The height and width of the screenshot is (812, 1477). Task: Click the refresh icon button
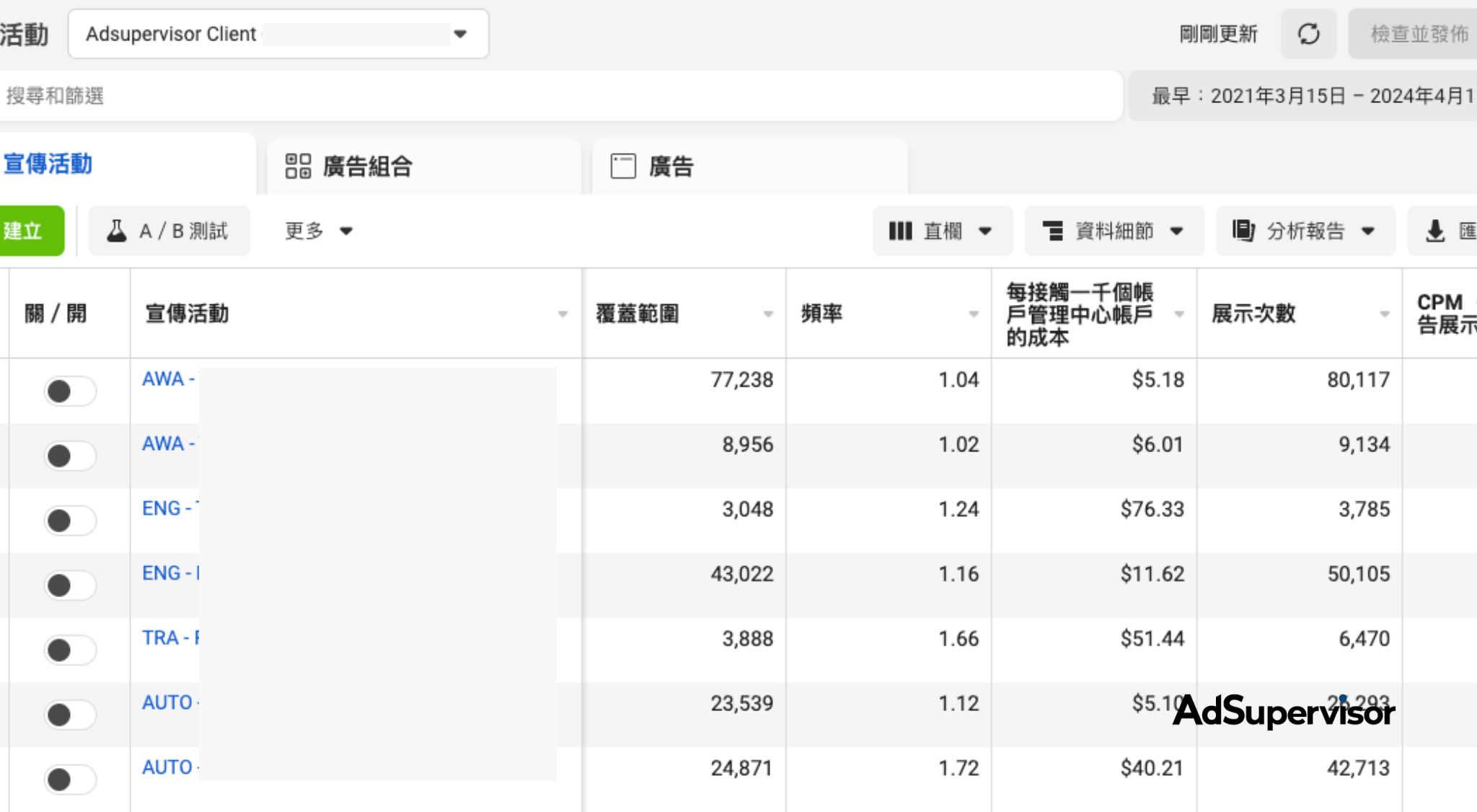tap(1308, 34)
